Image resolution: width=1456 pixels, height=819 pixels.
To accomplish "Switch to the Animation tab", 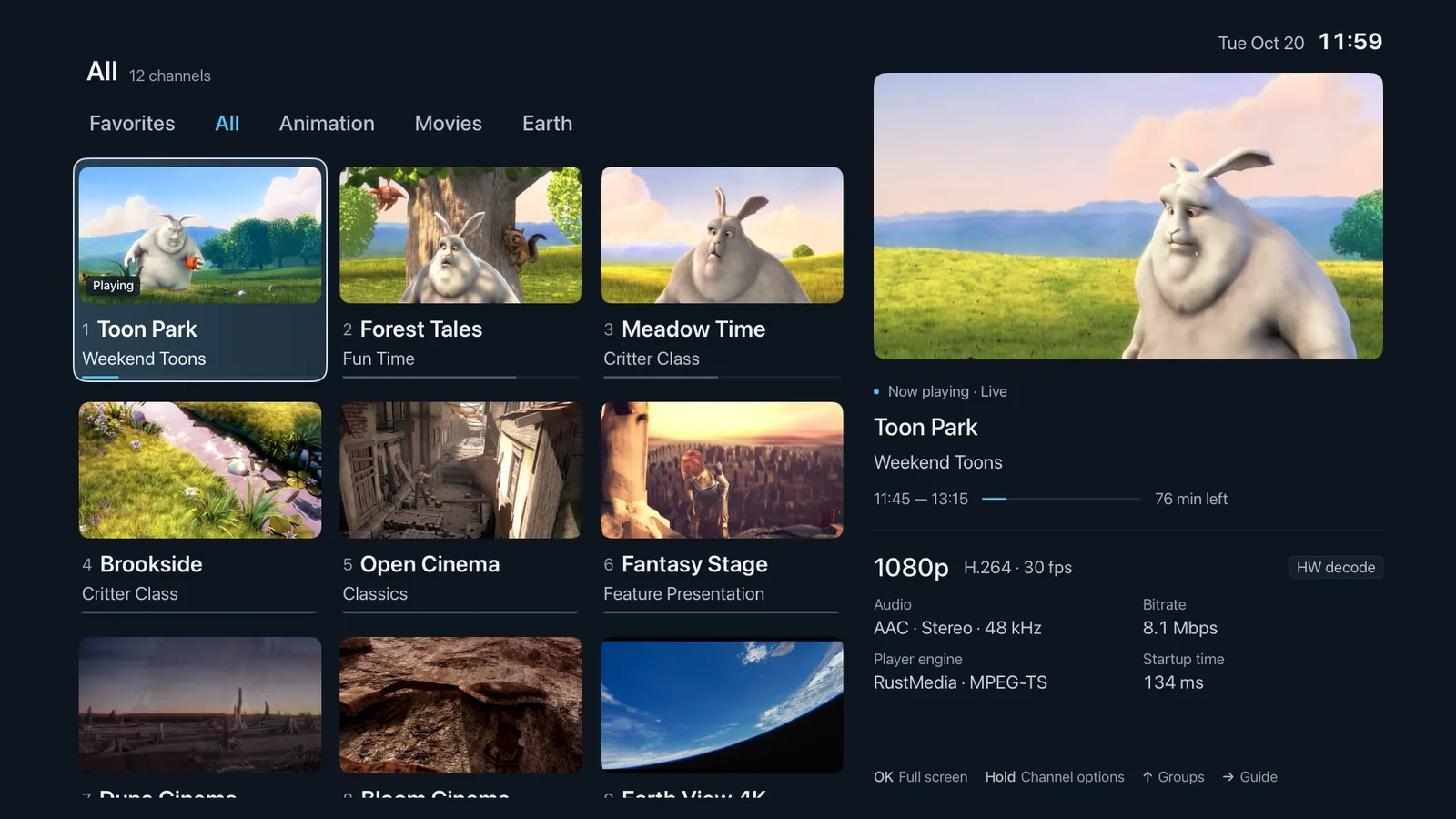I will pos(327,124).
